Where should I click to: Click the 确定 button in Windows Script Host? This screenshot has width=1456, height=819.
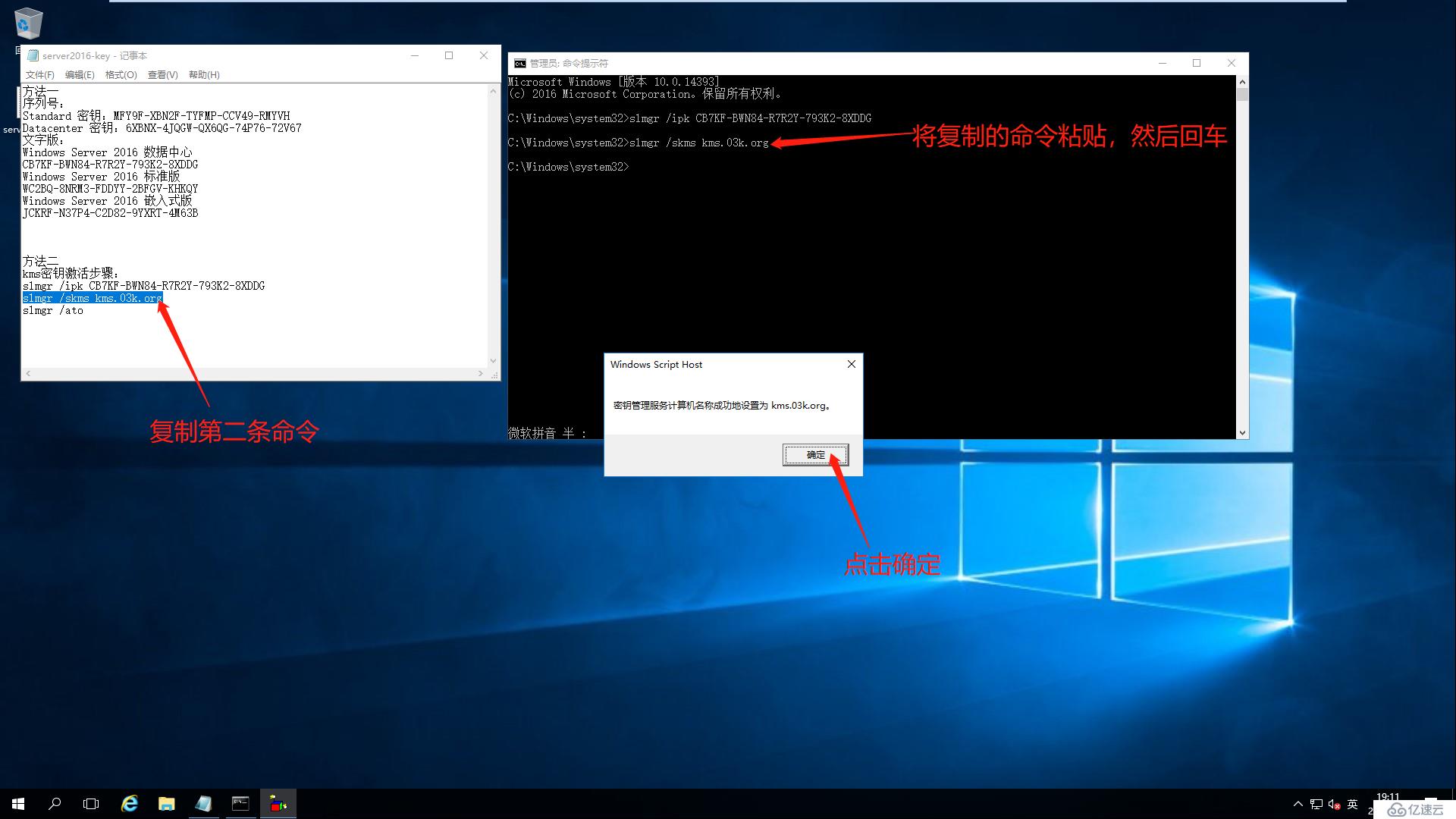click(x=815, y=455)
